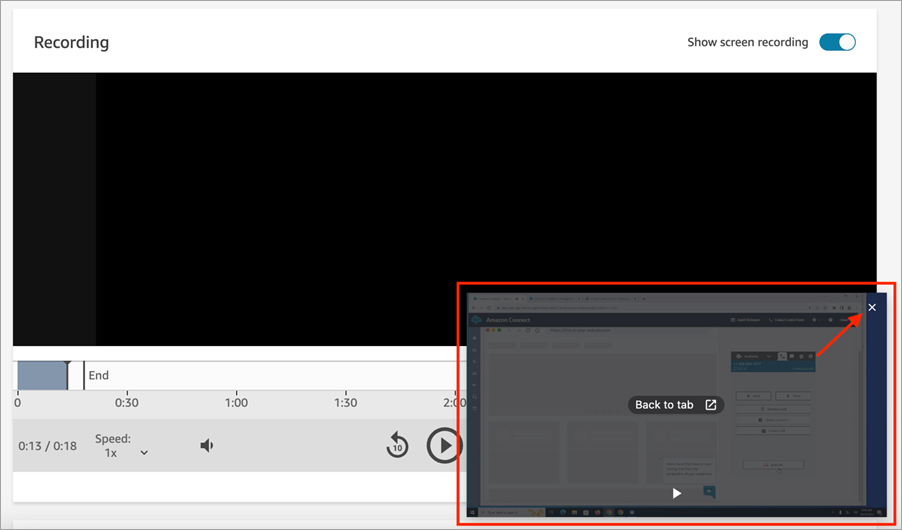Click Amazon Connect logo inside picture-in-picture
Screen dimensions: 902x530
click(x=477, y=320)
